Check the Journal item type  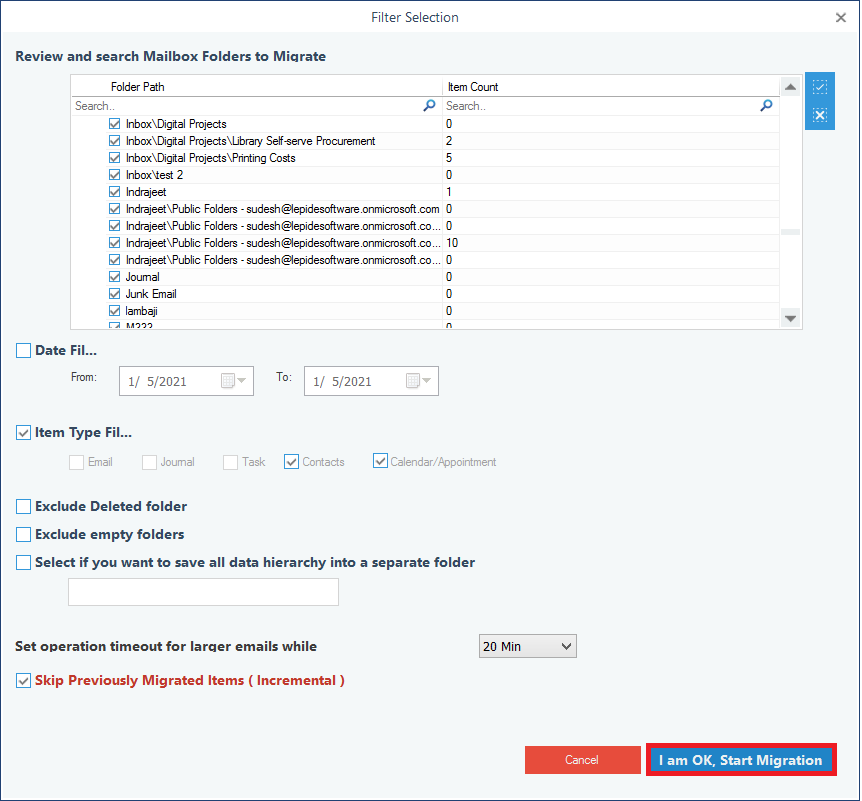pyautogui.click(x=149, y=462)
